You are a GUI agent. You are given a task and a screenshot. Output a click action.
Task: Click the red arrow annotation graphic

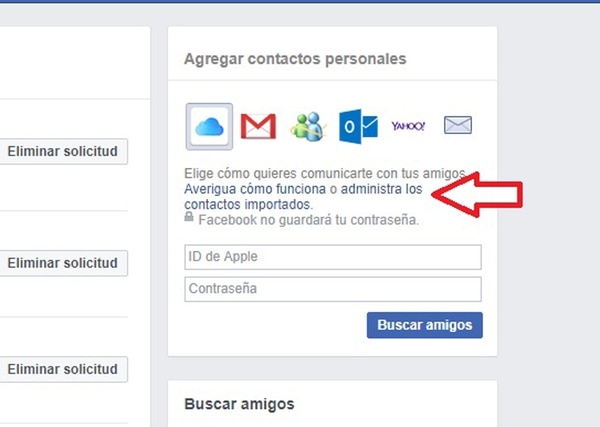click(477, 194)
